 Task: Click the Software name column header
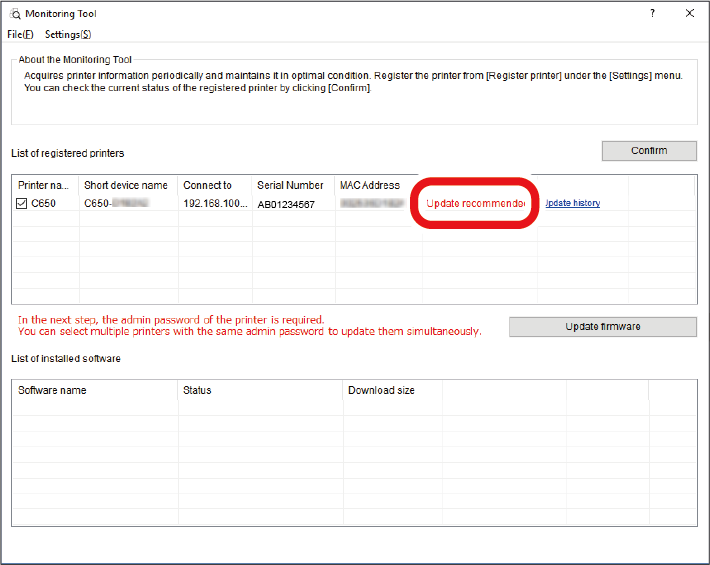[x=52, y=390]
